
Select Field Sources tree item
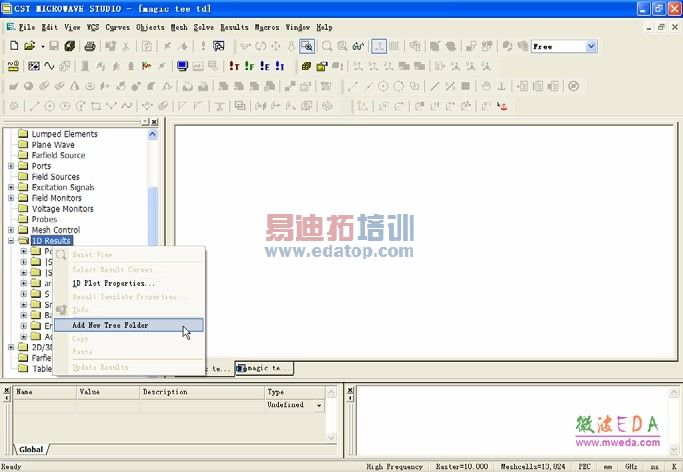point(56,176)
